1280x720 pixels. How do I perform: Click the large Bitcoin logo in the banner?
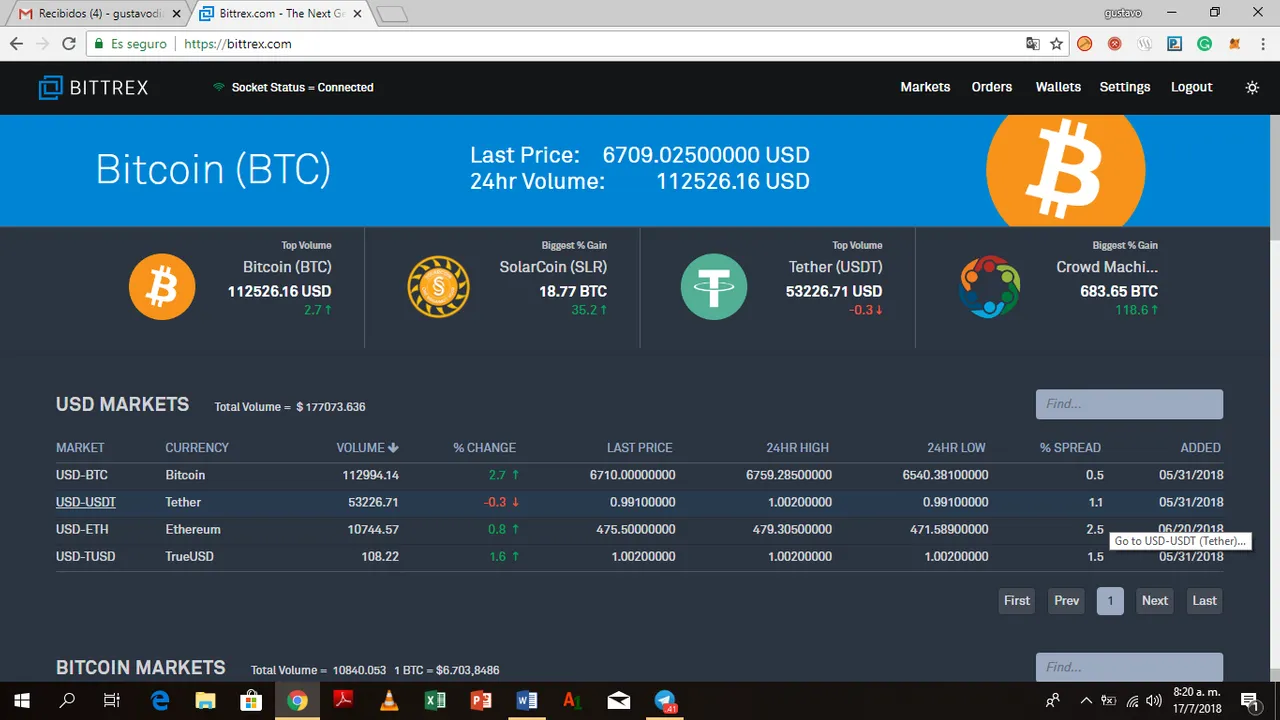pyautogui.click(x=1066, y=170)
